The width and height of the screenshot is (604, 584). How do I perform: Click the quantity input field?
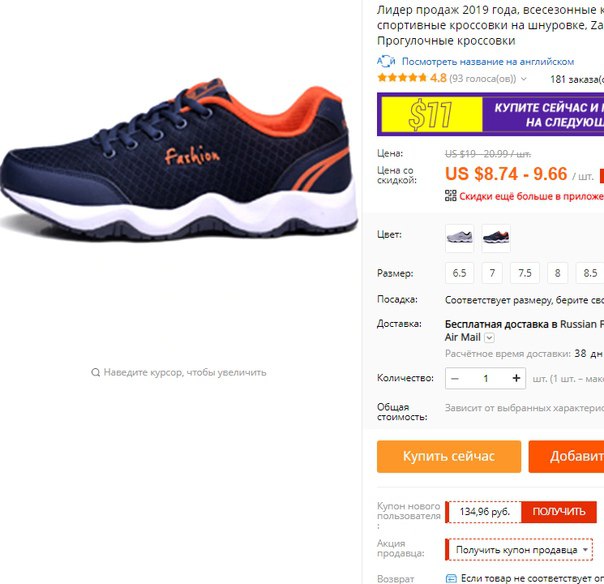[x=486, y=378]
